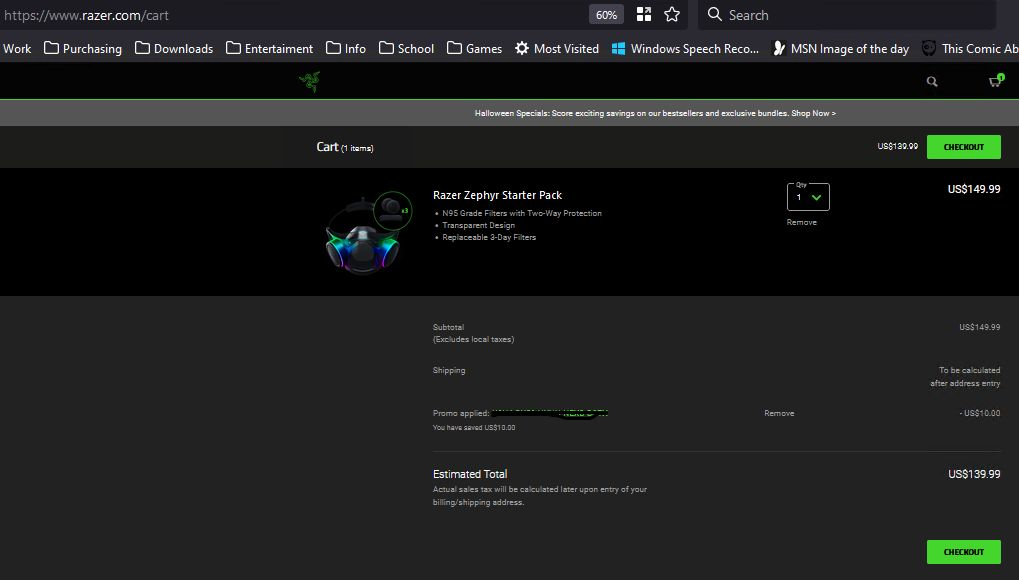The width and height of the screenshot is (1019, 580).
Task: Click the top green CHECKOUT button
Action: pos(963,147)
